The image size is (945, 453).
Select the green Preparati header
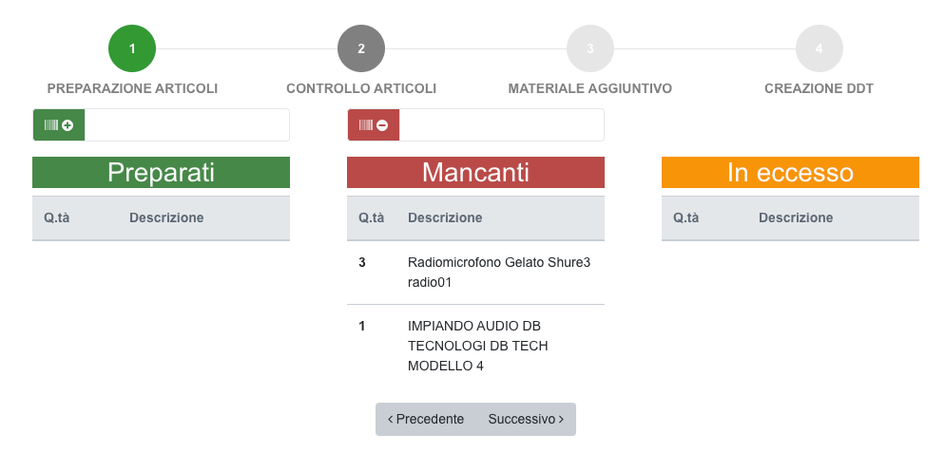coord(161,172)
